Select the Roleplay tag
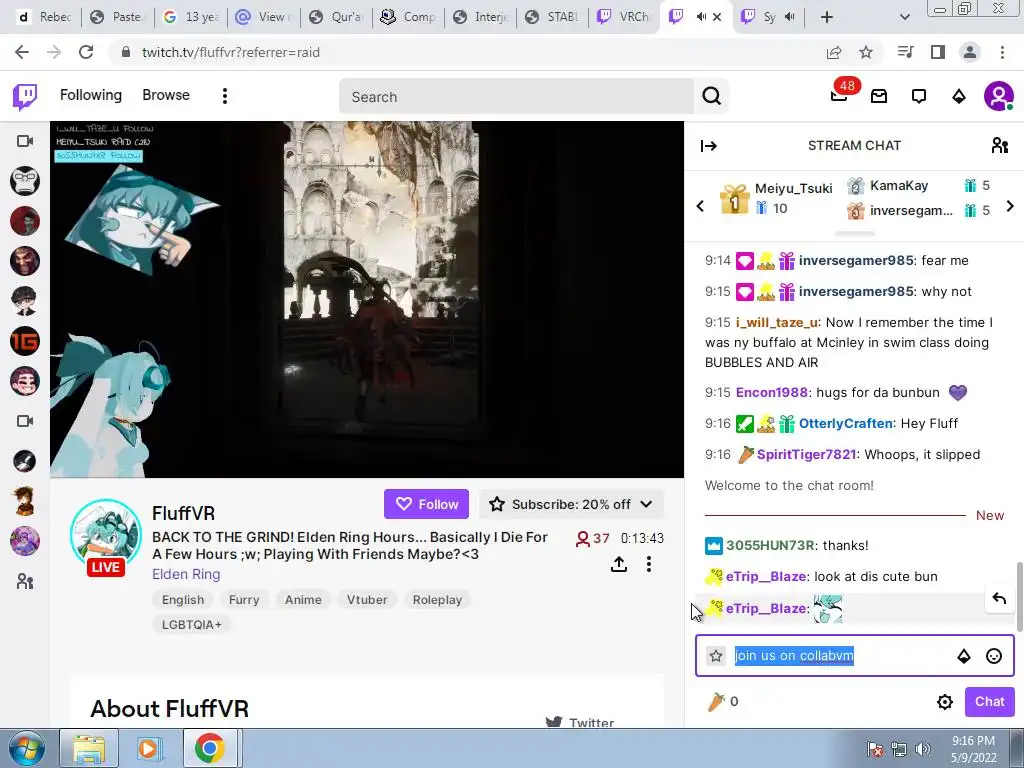This screenshot has width=1024, height=768. click(x=437, y=600)
